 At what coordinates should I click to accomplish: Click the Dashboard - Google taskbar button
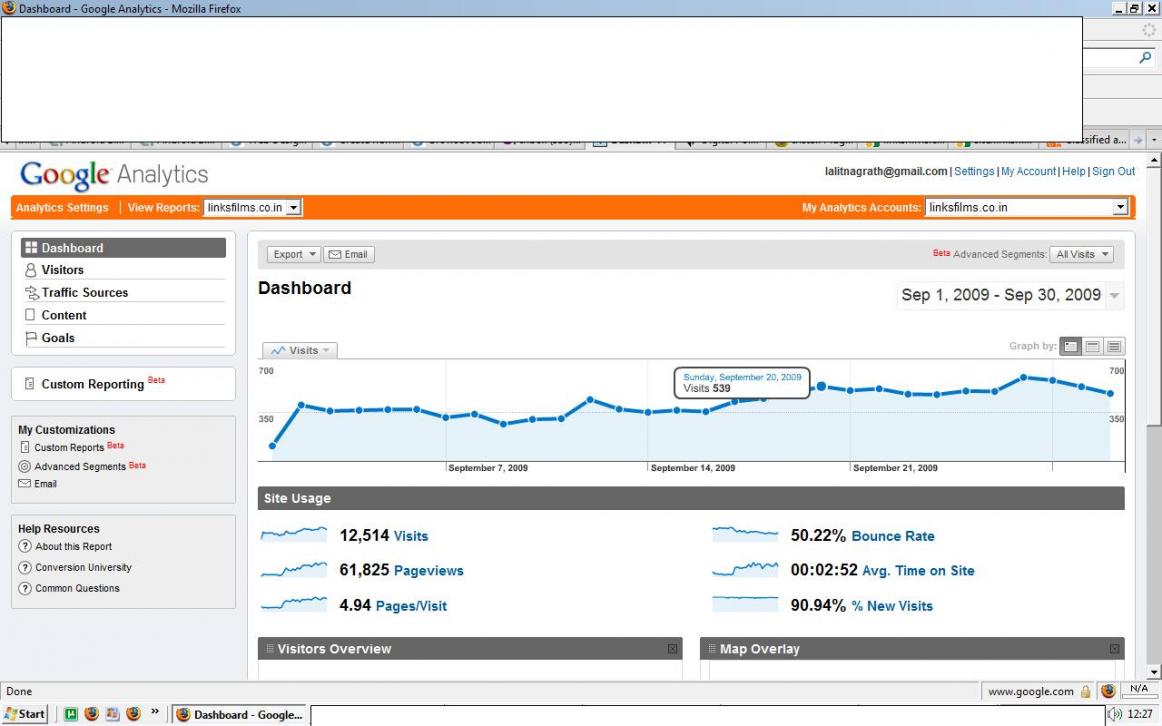click(240, 715)
